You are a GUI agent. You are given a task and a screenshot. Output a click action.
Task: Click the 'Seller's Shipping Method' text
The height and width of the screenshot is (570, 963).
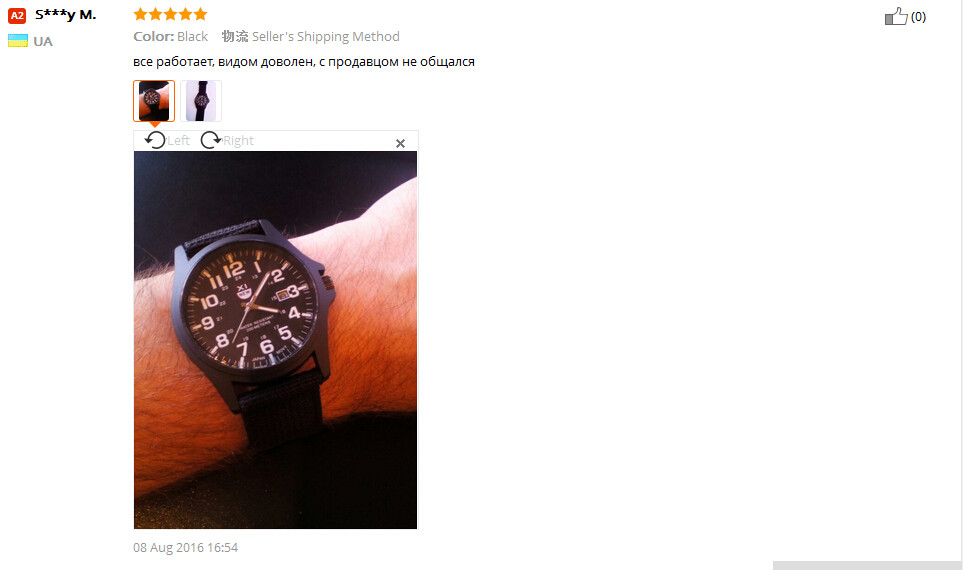[326, 36]
